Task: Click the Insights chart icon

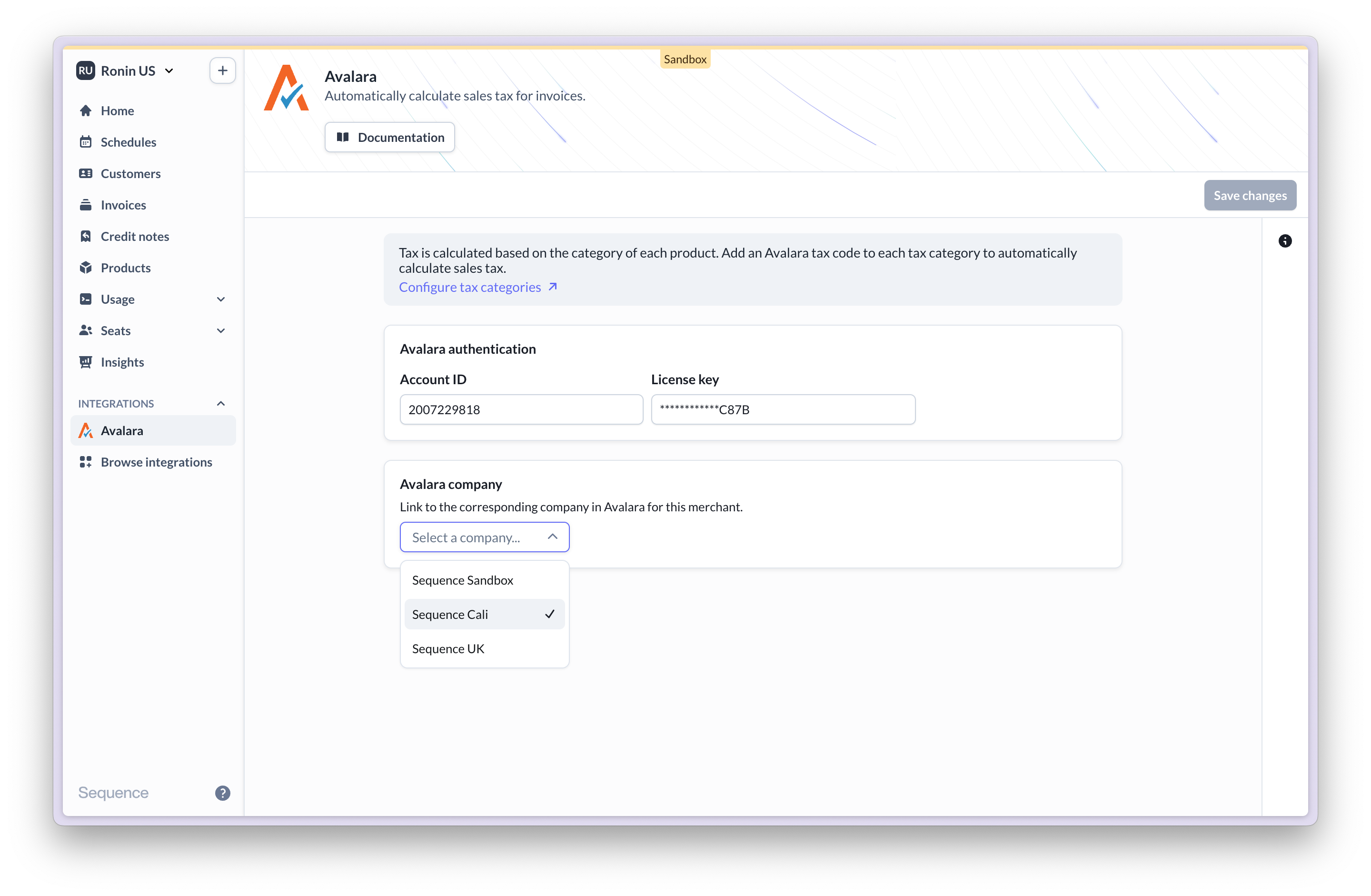Action: point(86,362)
